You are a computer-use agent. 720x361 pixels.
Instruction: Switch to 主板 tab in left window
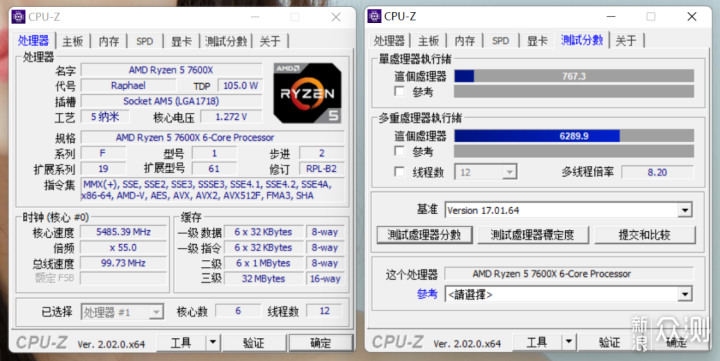tap(73, 41)
